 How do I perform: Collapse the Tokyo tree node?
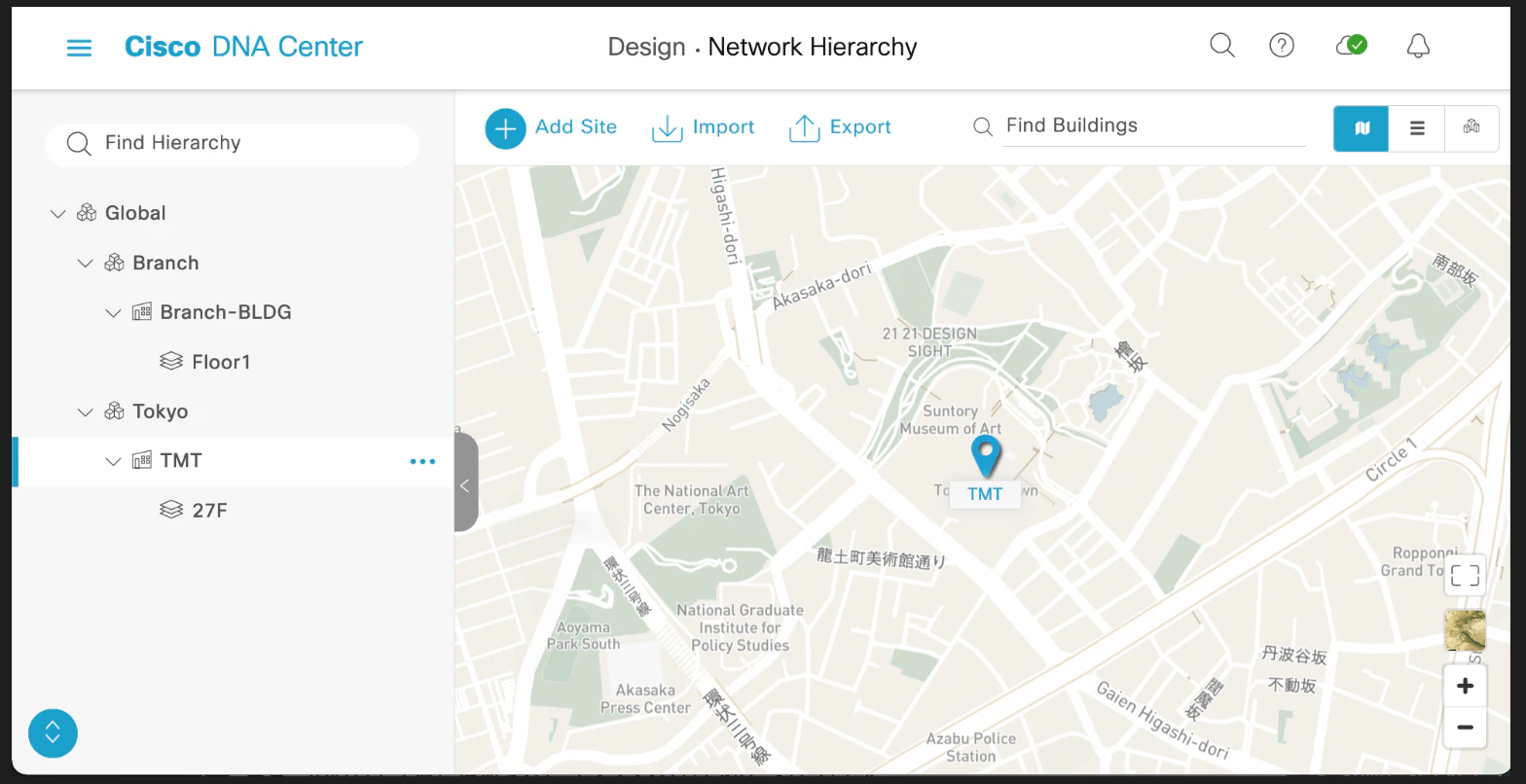point(86,412)
